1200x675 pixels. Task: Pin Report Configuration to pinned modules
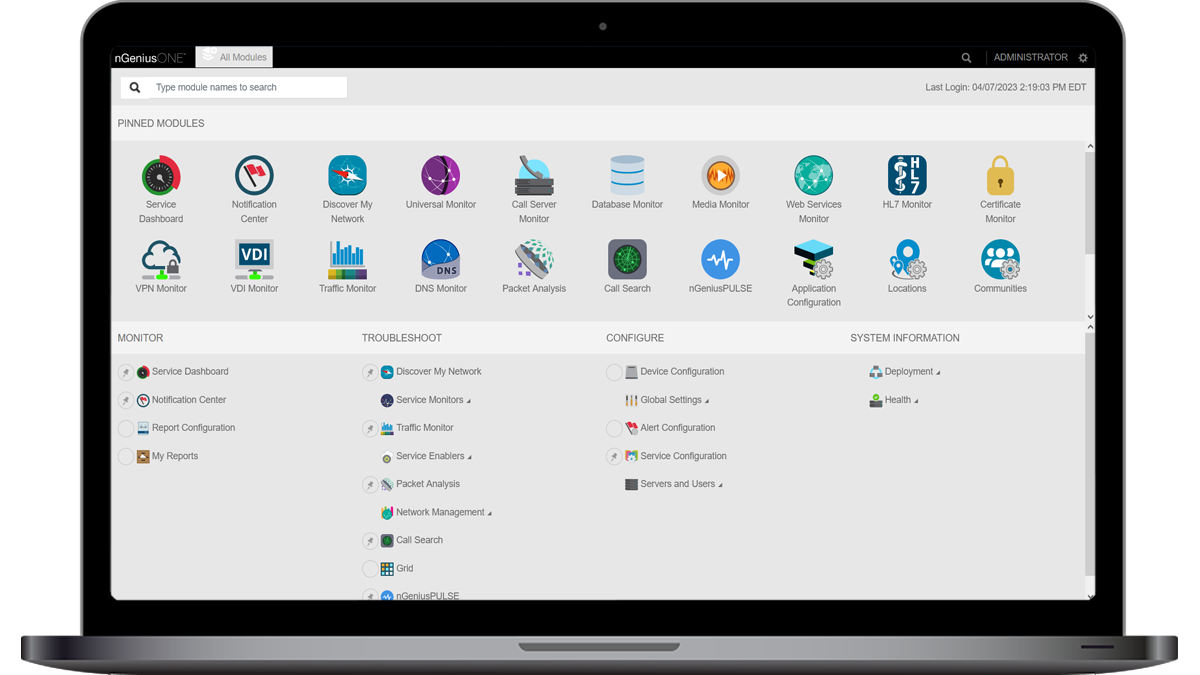(x=126, y=428)
